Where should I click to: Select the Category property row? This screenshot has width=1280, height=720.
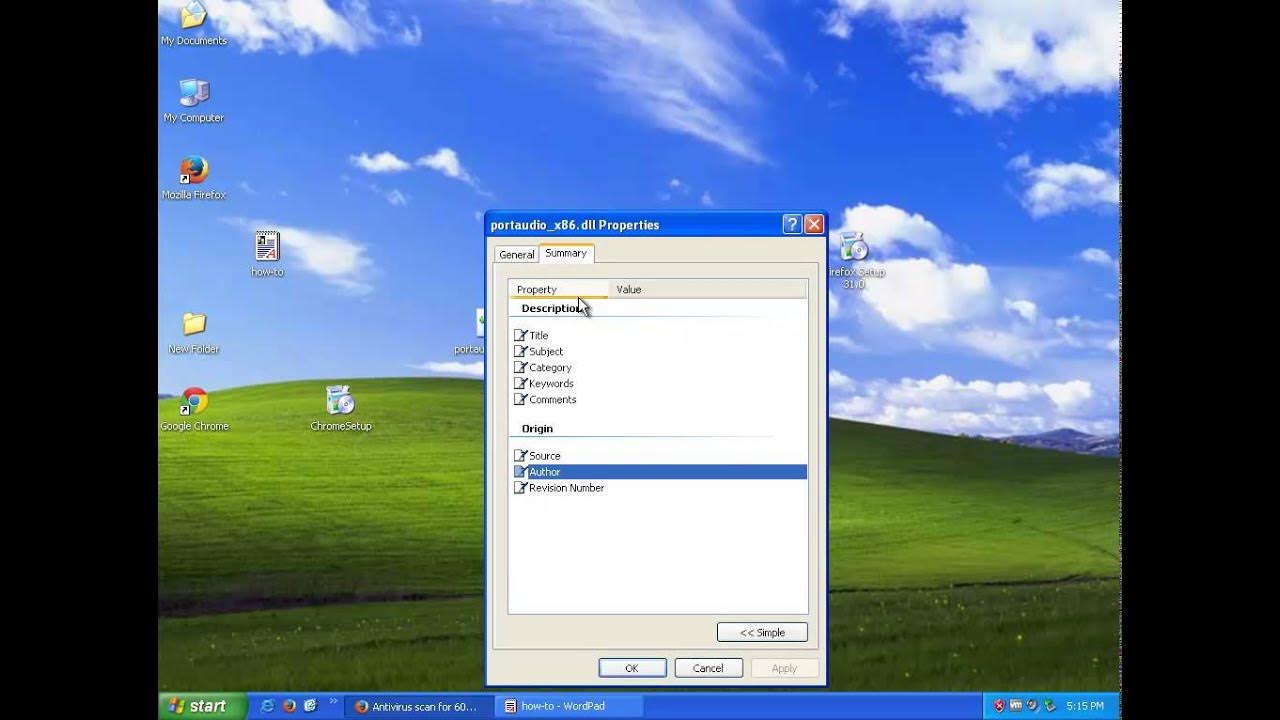coord(658,368)
